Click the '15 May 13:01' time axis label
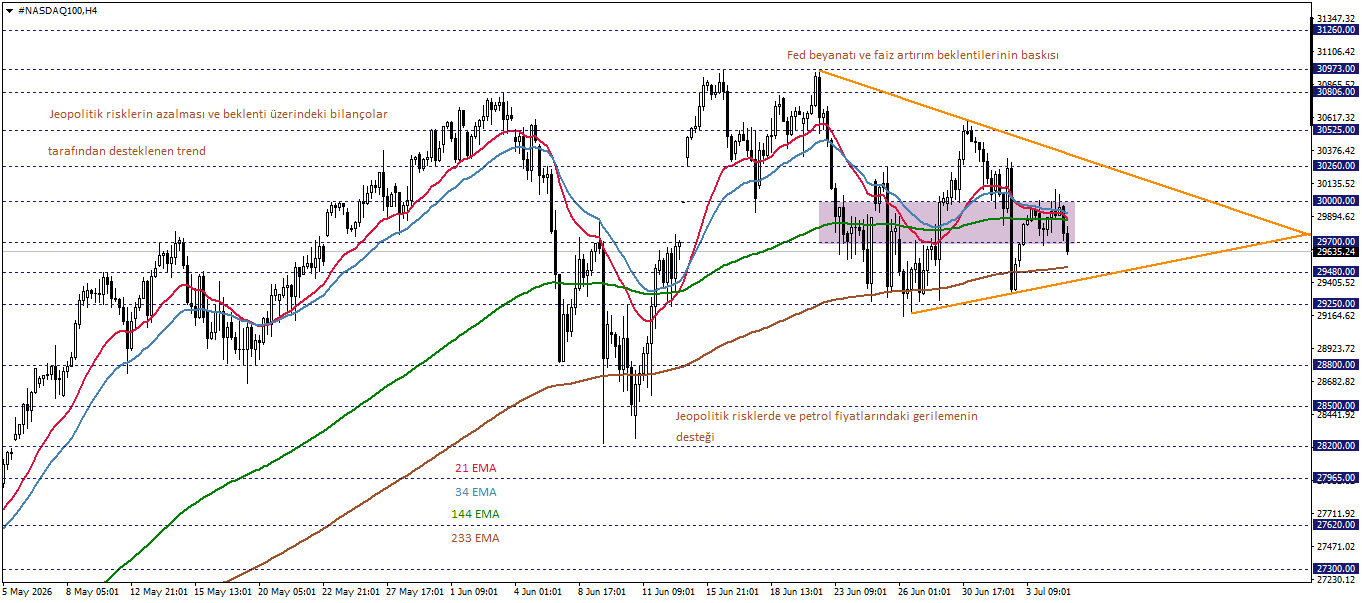1362x603 pixels. point(222,591)
